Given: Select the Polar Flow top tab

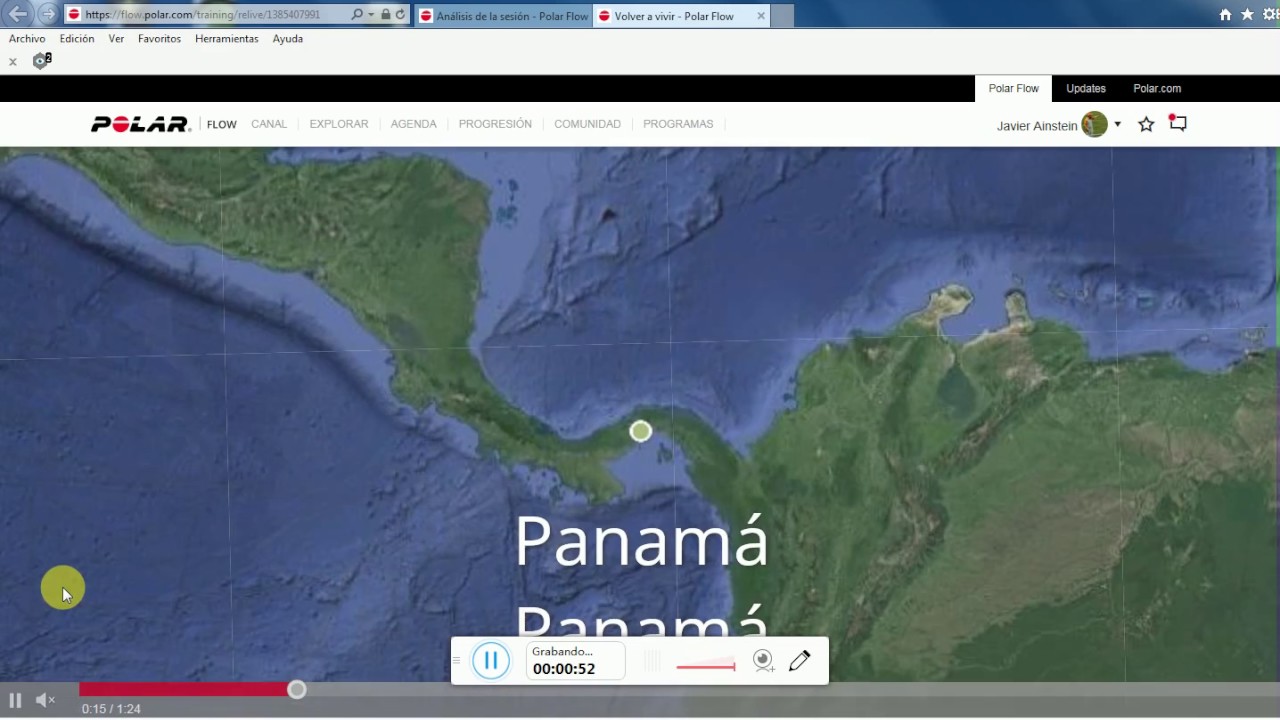Looking at the screenshot, I should click(x=1014, y=88).
